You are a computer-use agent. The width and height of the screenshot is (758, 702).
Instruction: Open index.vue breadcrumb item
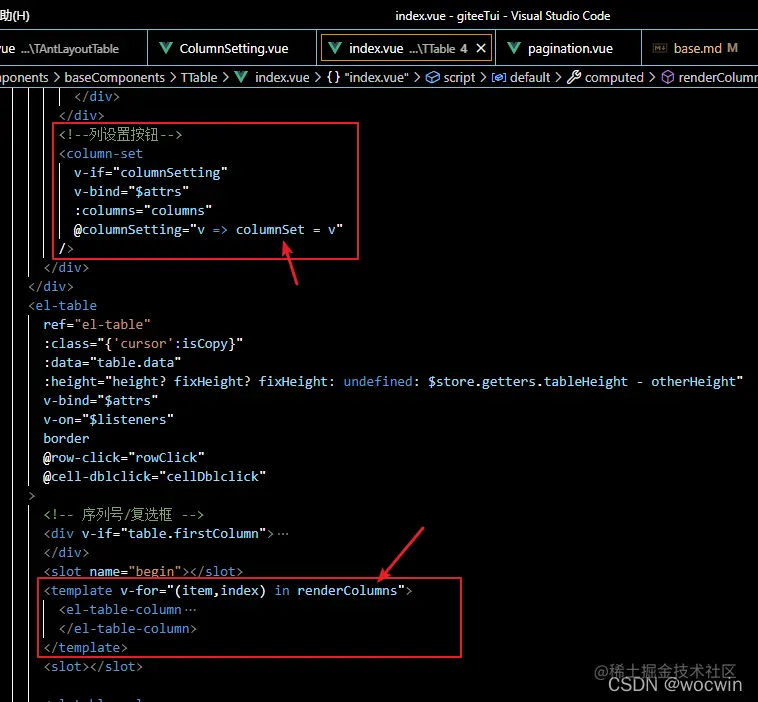point(282,77)
